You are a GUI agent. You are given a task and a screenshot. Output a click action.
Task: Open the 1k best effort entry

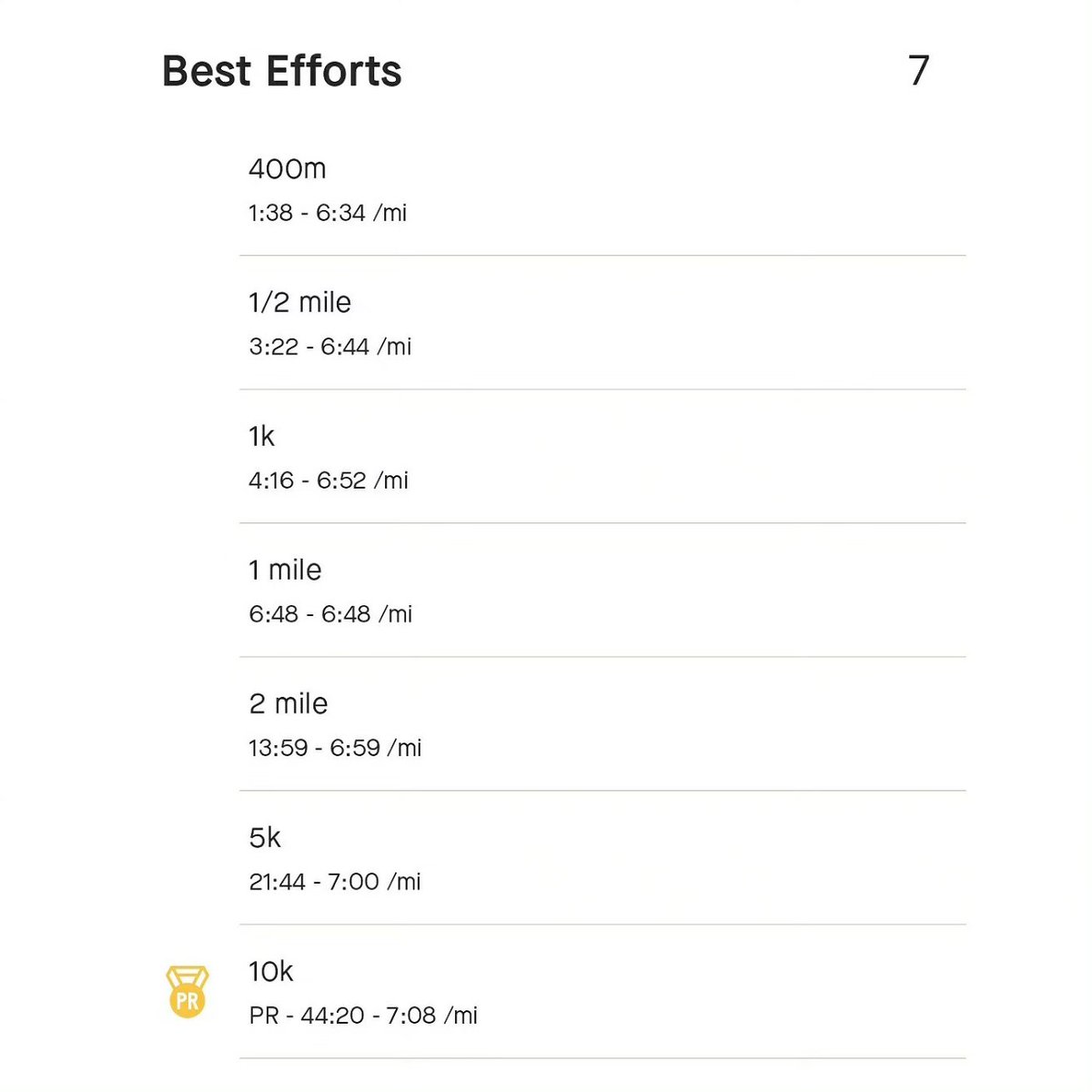click(602, 457)
